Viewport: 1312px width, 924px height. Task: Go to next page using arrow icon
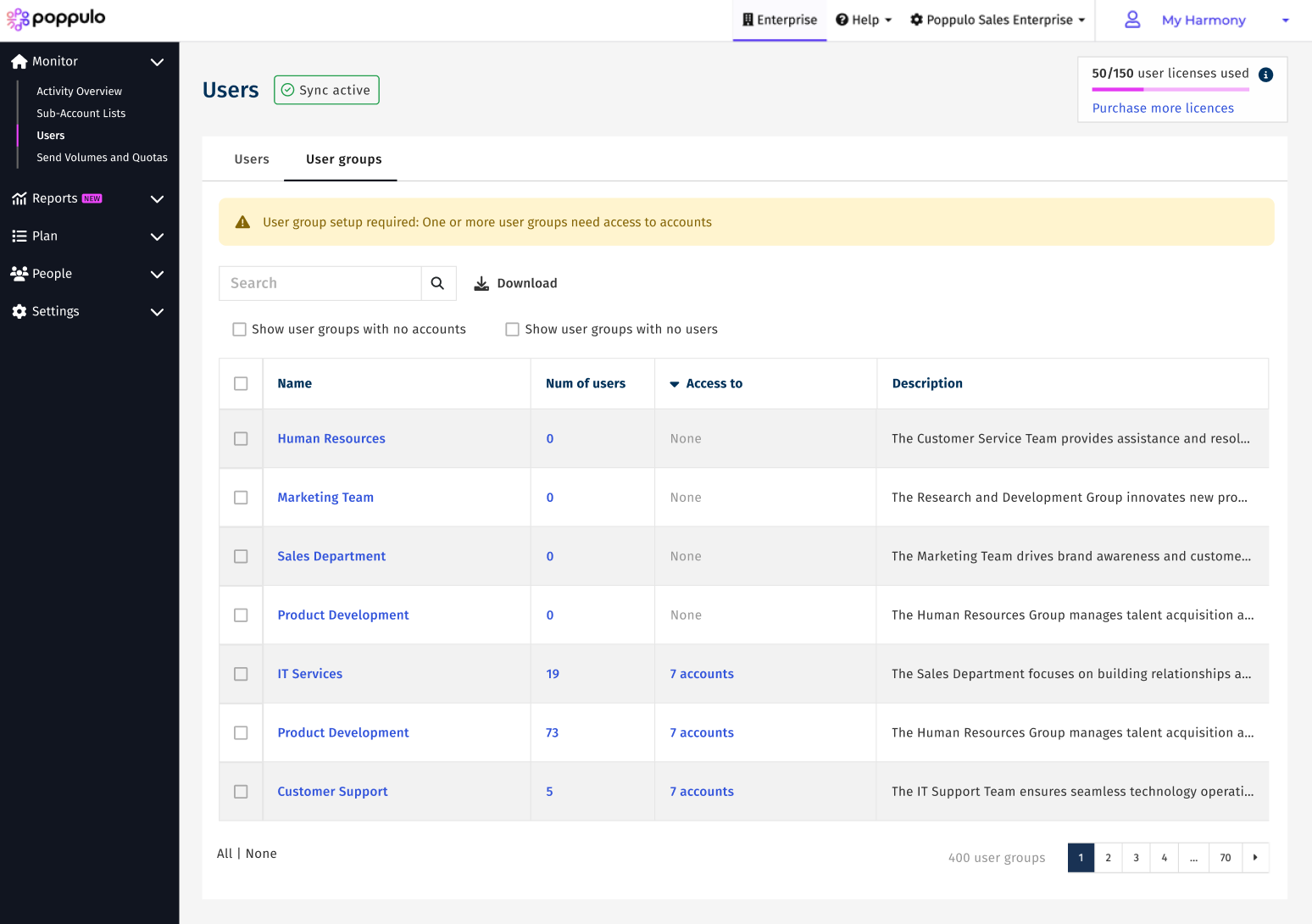pos(1255,858)
